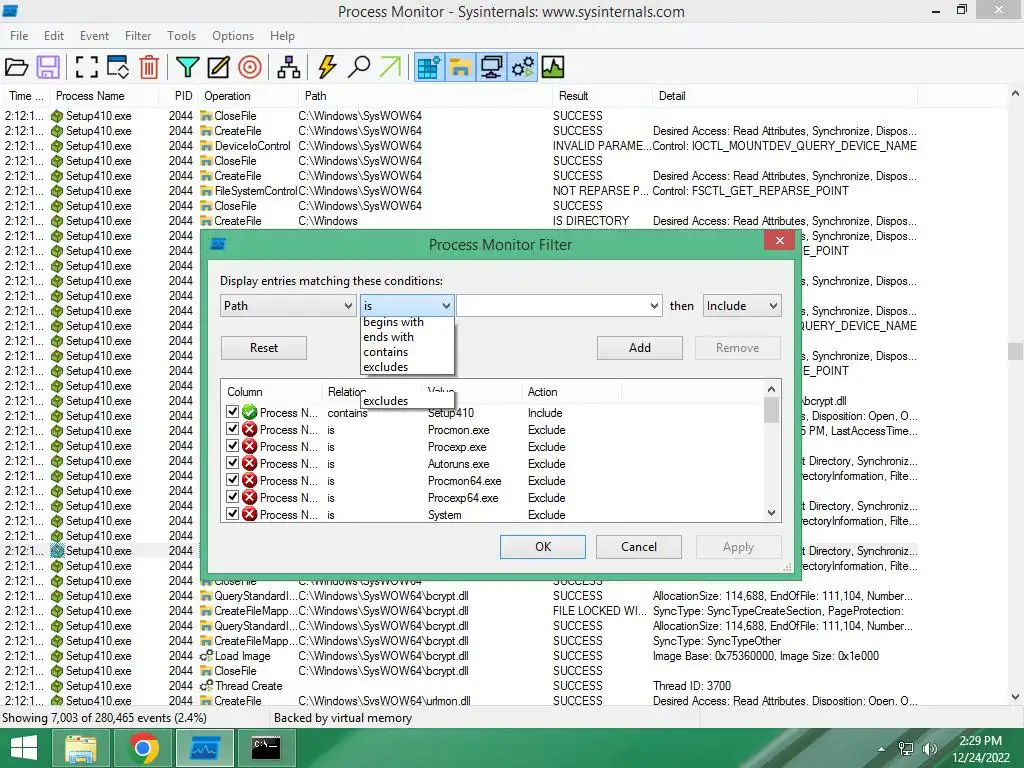Screen dimensions: 1024x768
Task: Open File Explorer from the taskbar
Action: [x=80, y=748]
